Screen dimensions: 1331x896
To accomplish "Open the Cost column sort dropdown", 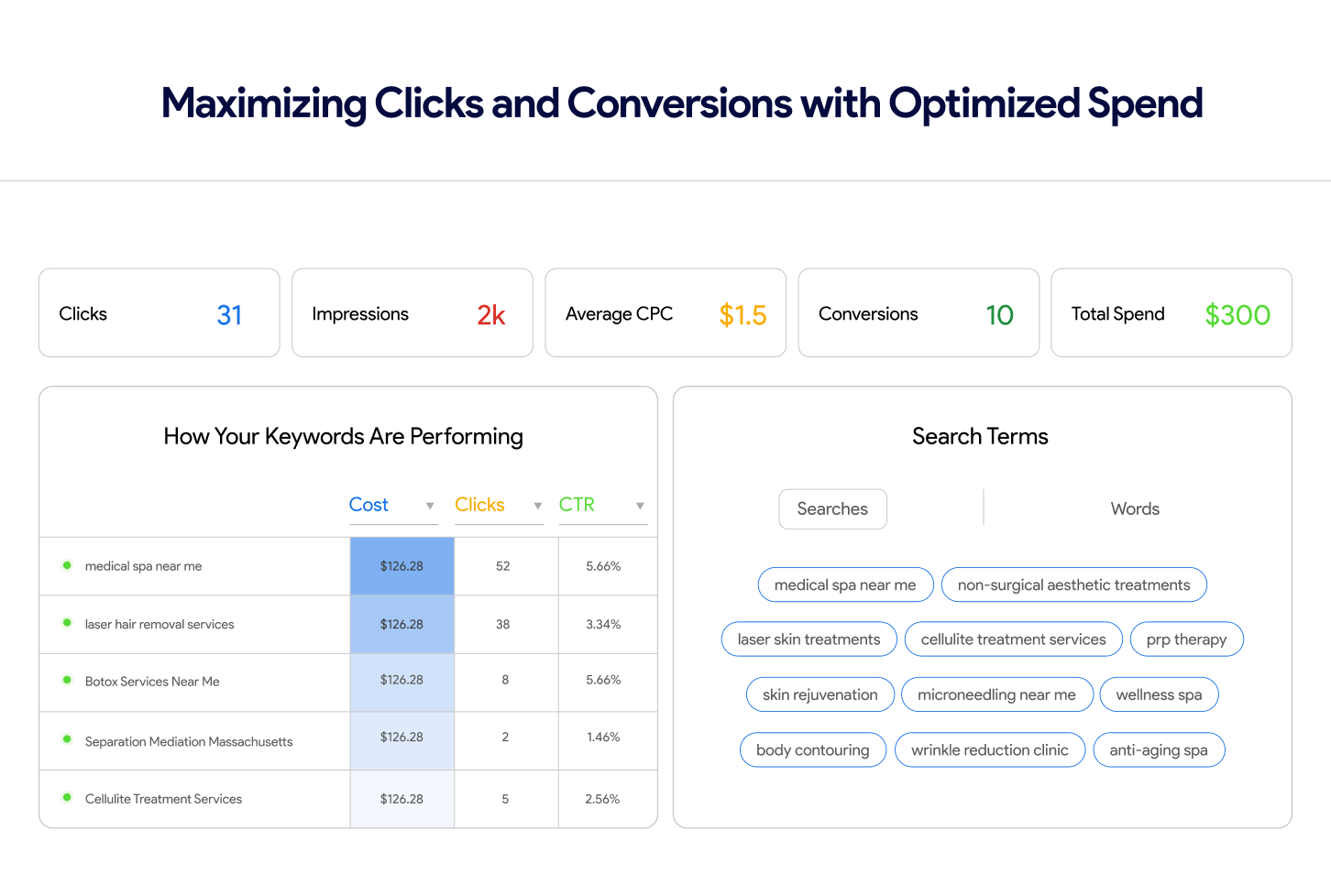I will (x=429, y=506).
